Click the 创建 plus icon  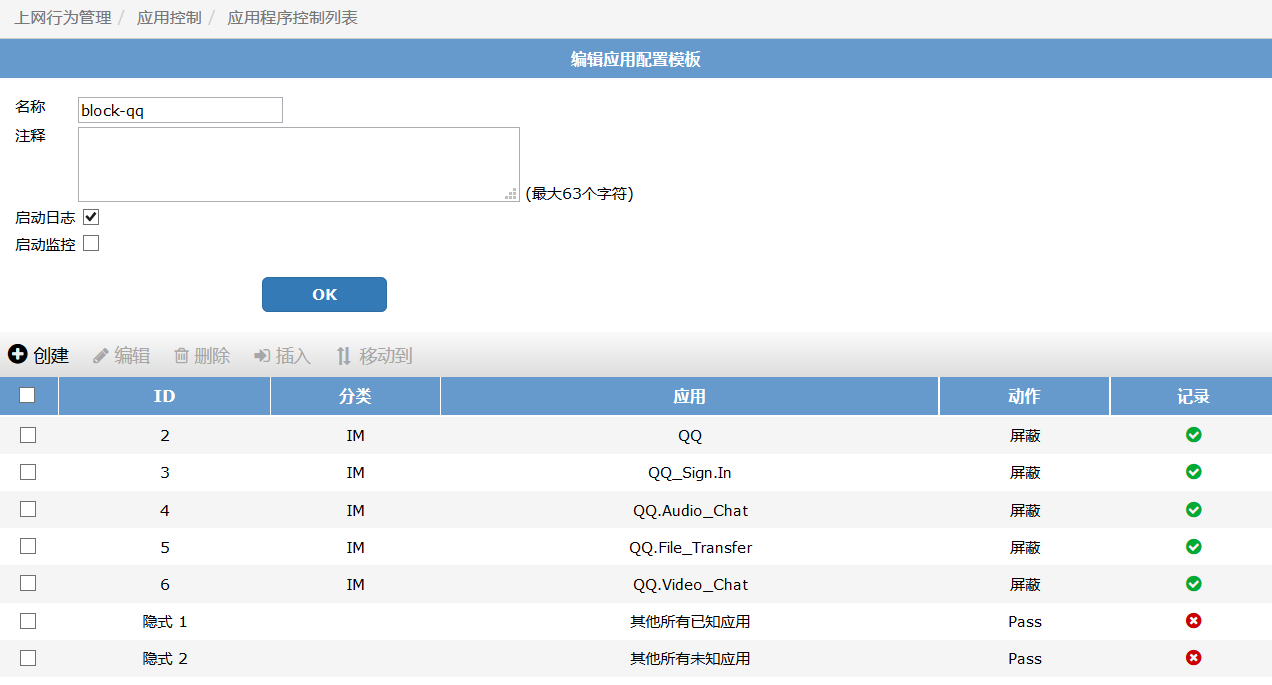point(17,355)
